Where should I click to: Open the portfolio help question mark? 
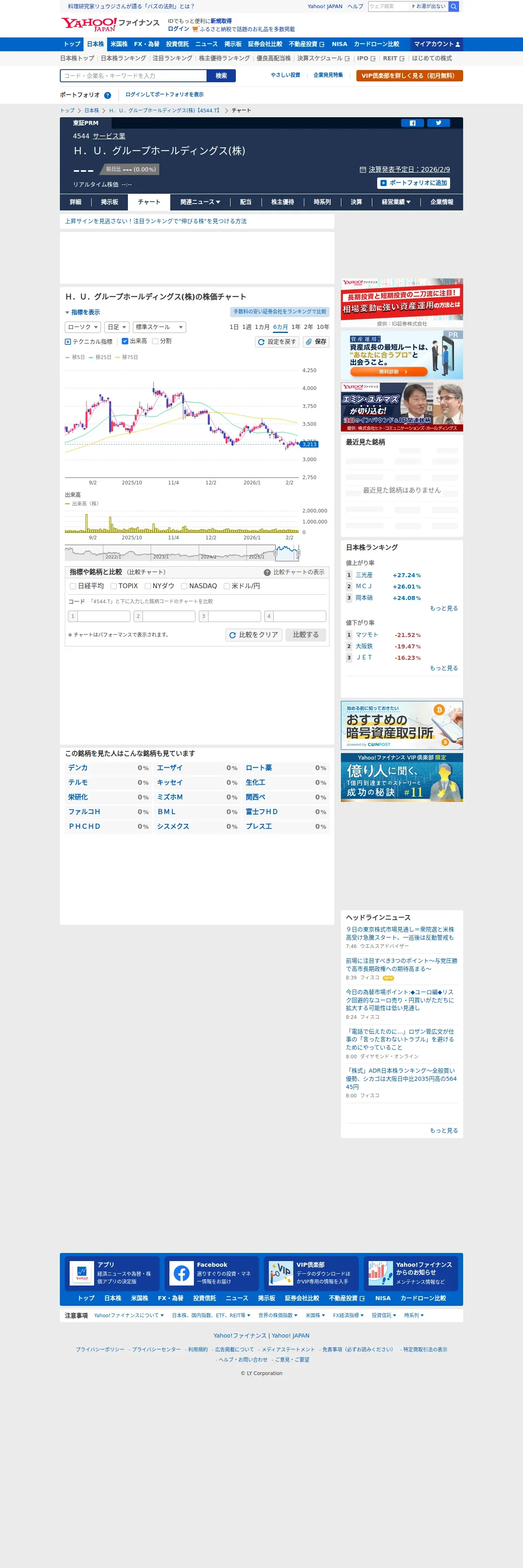pyautogui.click(x=108, y=95)
